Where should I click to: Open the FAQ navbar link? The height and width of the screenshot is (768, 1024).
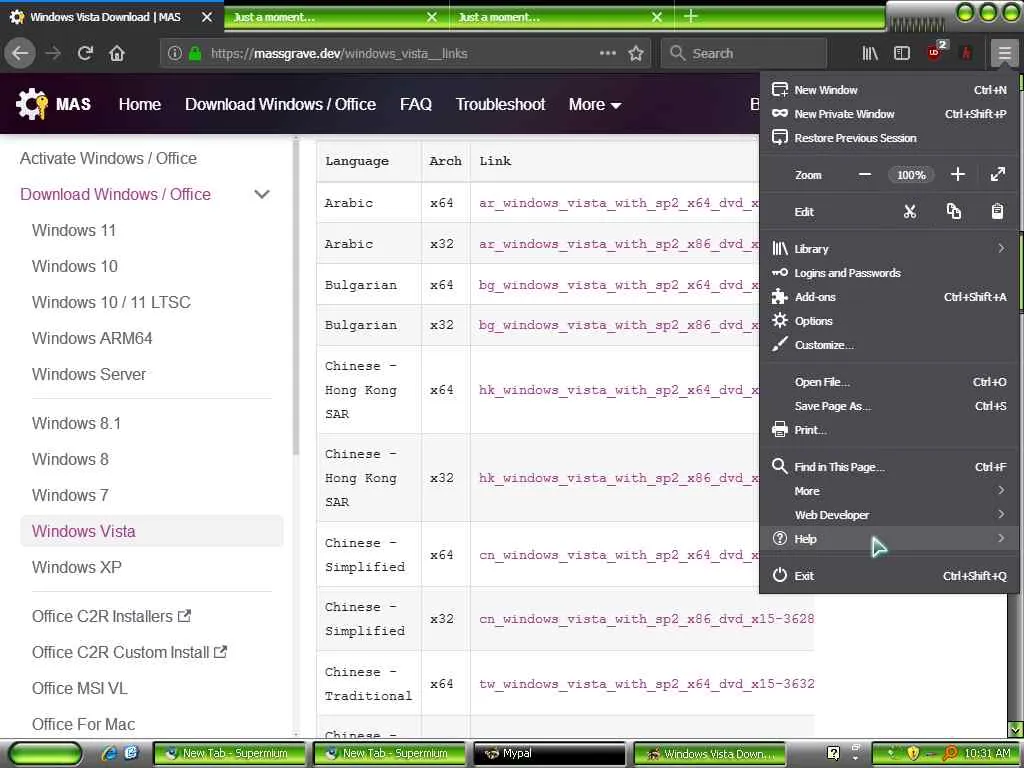click(416, 104)
